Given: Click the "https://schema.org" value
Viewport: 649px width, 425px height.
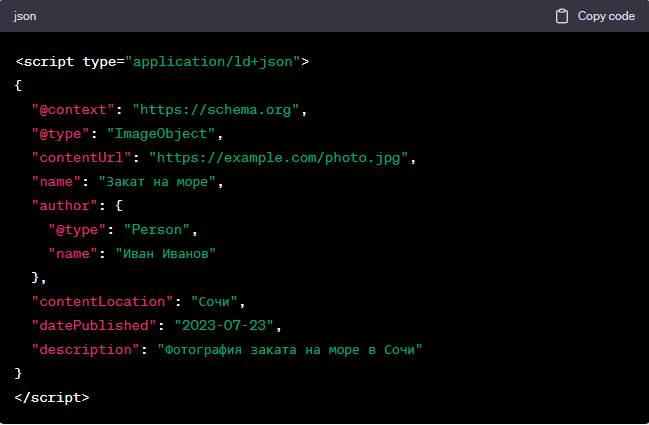Looking at the screenshot, I should point(215,110).
